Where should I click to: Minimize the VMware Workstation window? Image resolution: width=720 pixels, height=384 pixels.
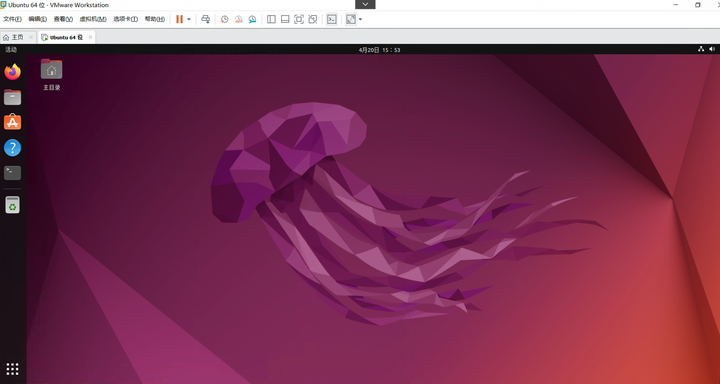click(x=676, y=5)
